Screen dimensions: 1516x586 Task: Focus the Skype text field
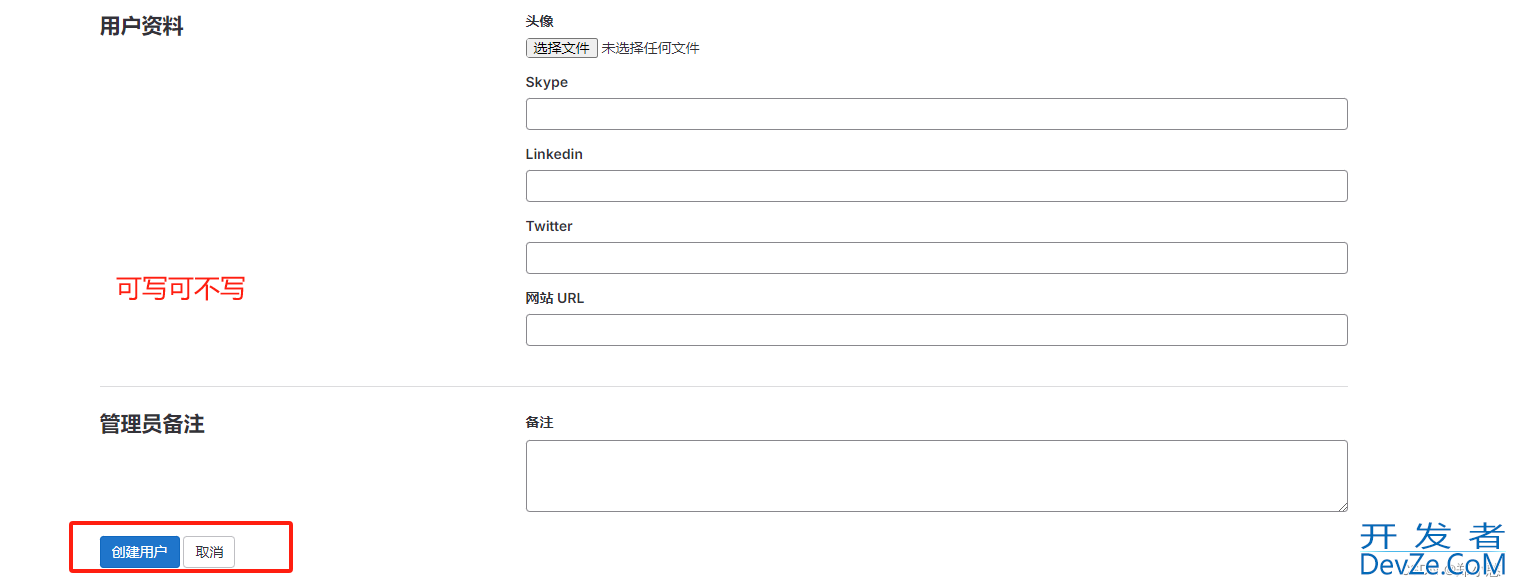(936, 114)
